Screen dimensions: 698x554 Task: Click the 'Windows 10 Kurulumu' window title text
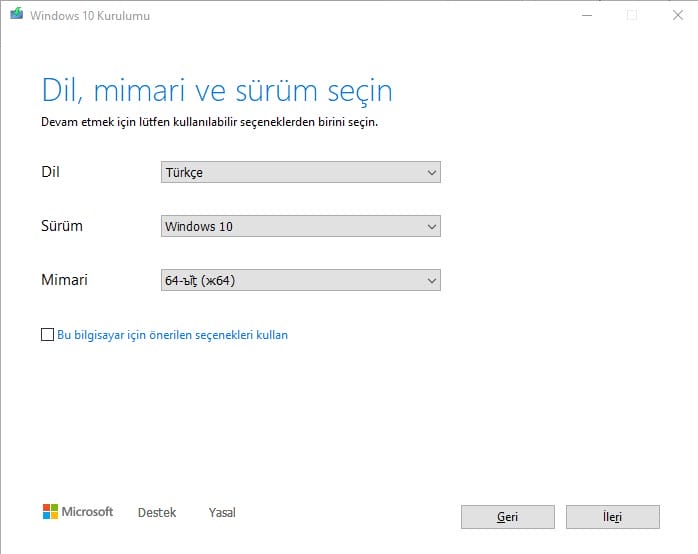tap(88, 15)
